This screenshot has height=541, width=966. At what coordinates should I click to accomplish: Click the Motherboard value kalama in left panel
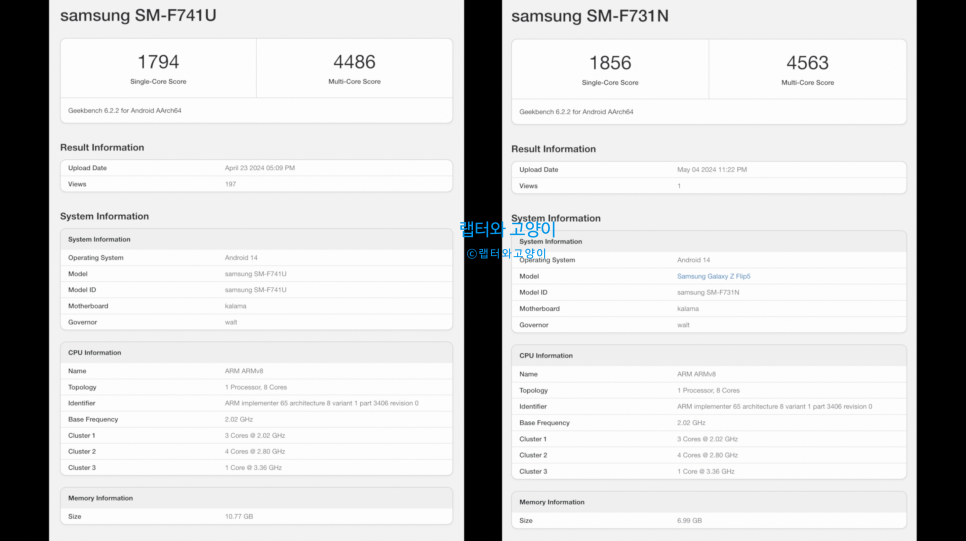[x=235, y=306]
